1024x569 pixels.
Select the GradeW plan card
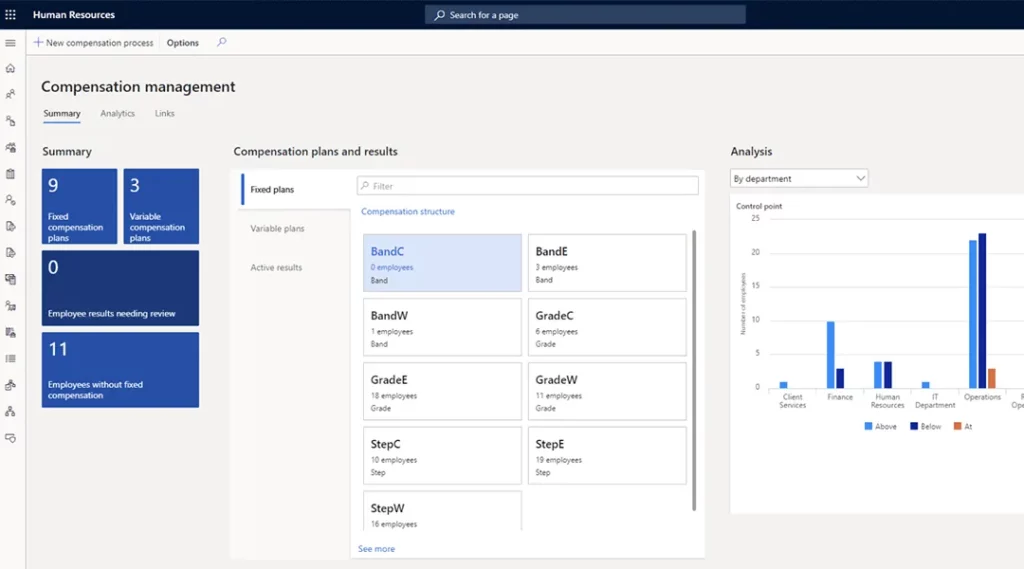pos(607,391)
